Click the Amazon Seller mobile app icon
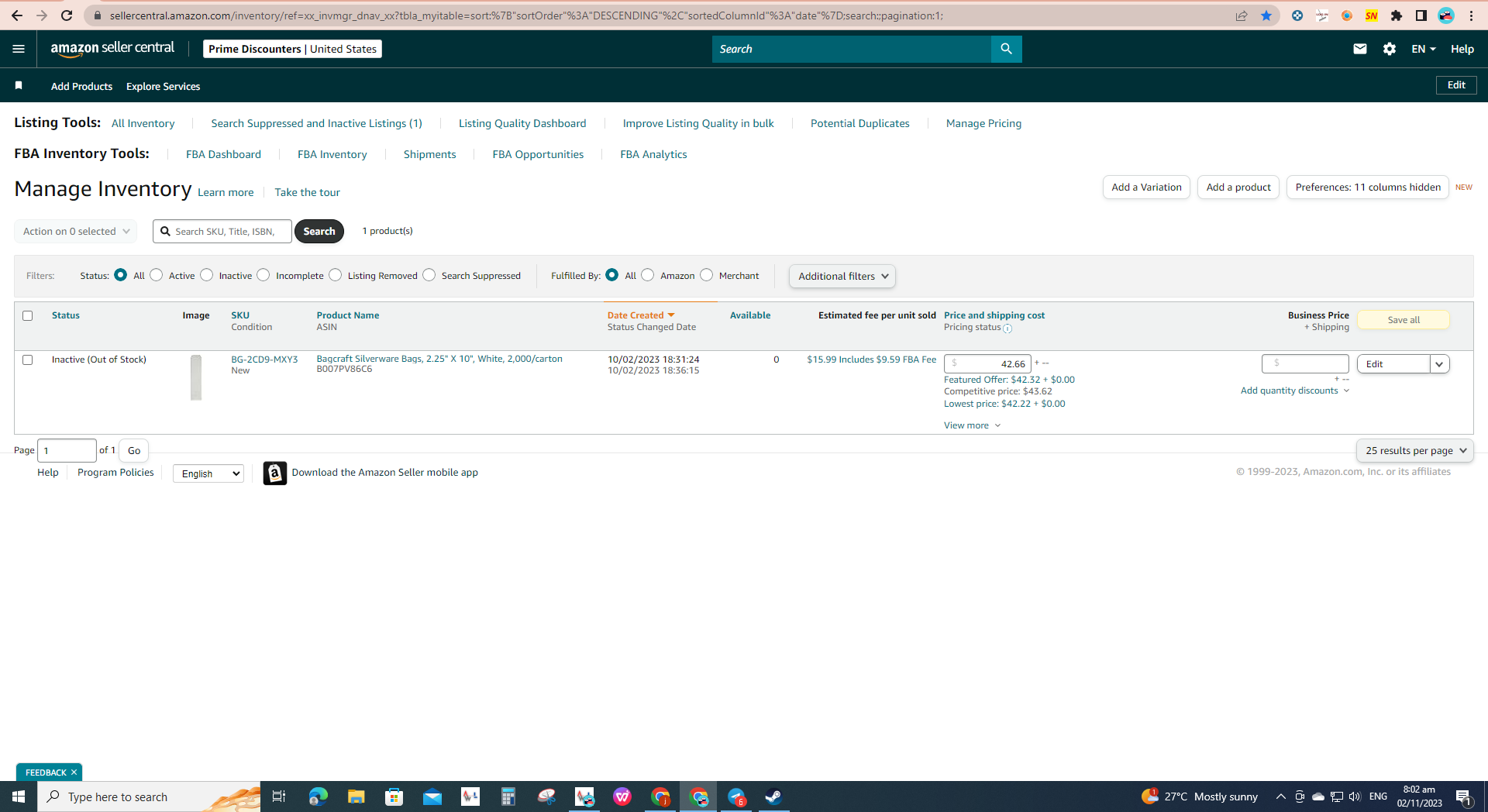 [x=274, y=473]
